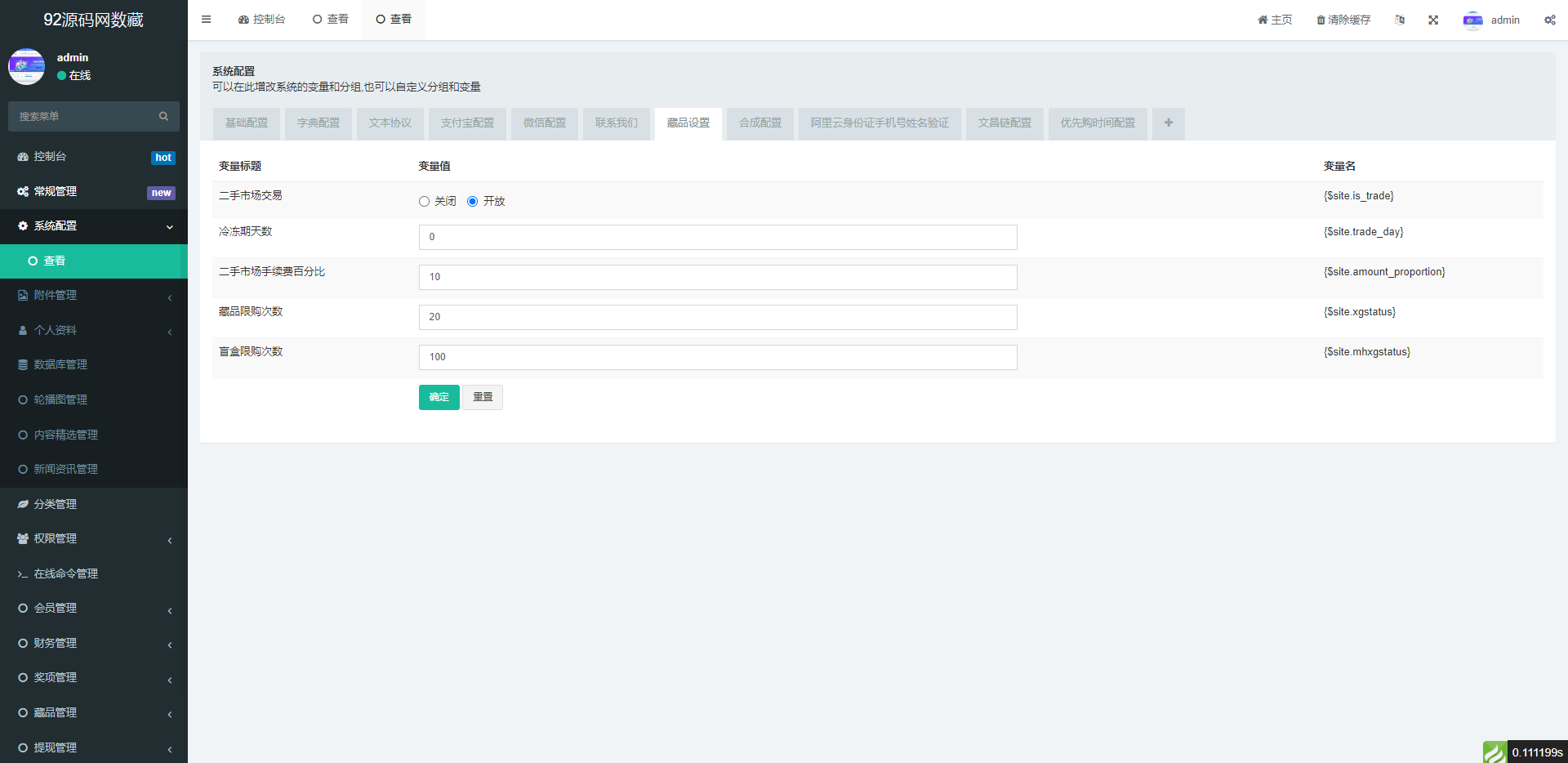Switch to the 微信配置 tab
This screenshot has width=1568, height=763.
pyautogui.click(x=545, y=123)
